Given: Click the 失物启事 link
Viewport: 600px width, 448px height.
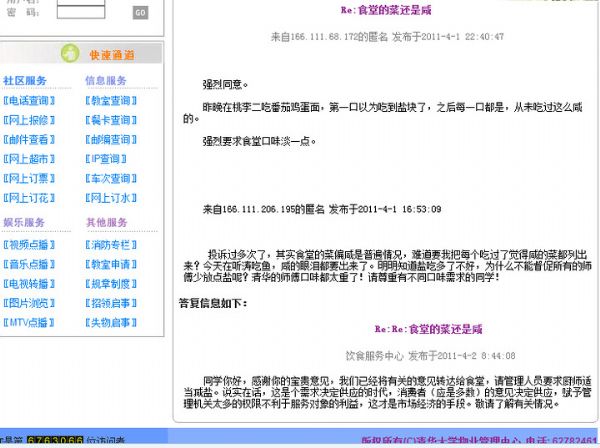Looking at the screenshot, I should click(x=110, y=322).
